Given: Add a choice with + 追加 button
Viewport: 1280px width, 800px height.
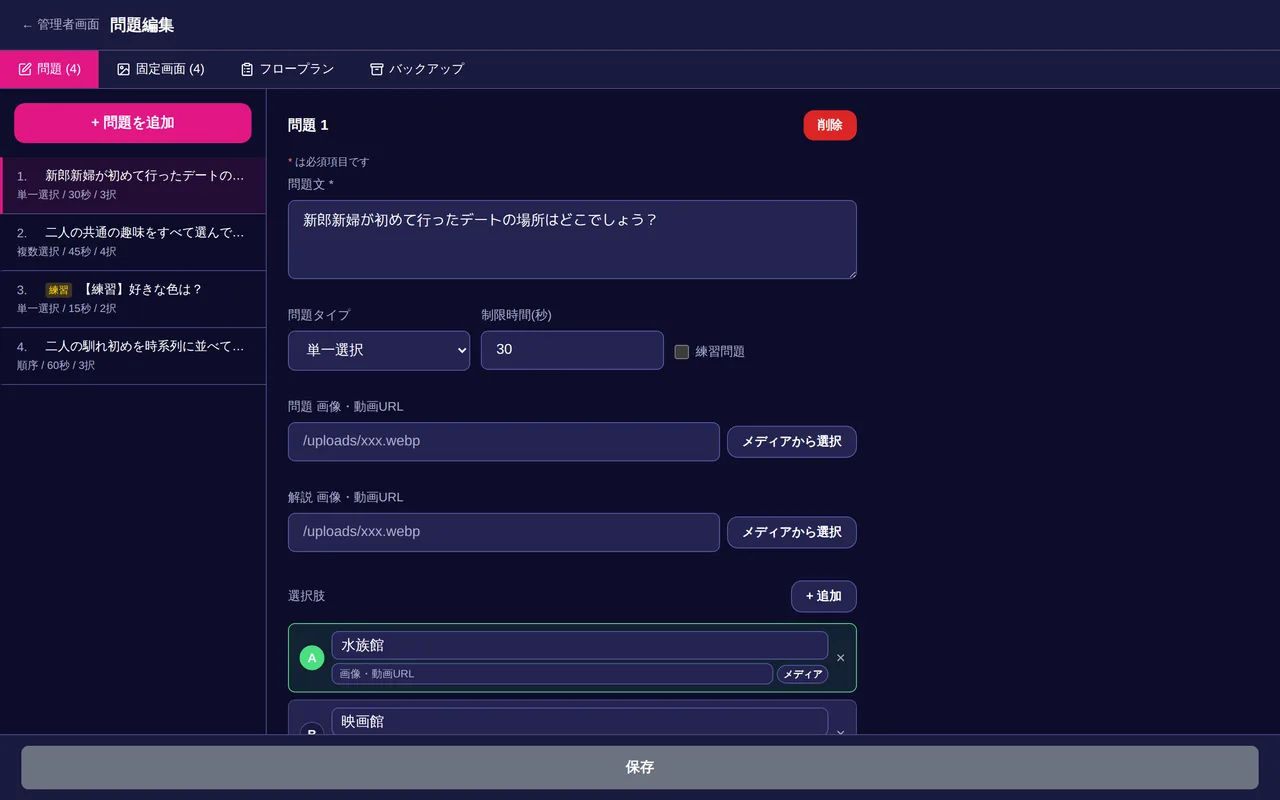Looking at the screenshot, I should tap(824, 596).
